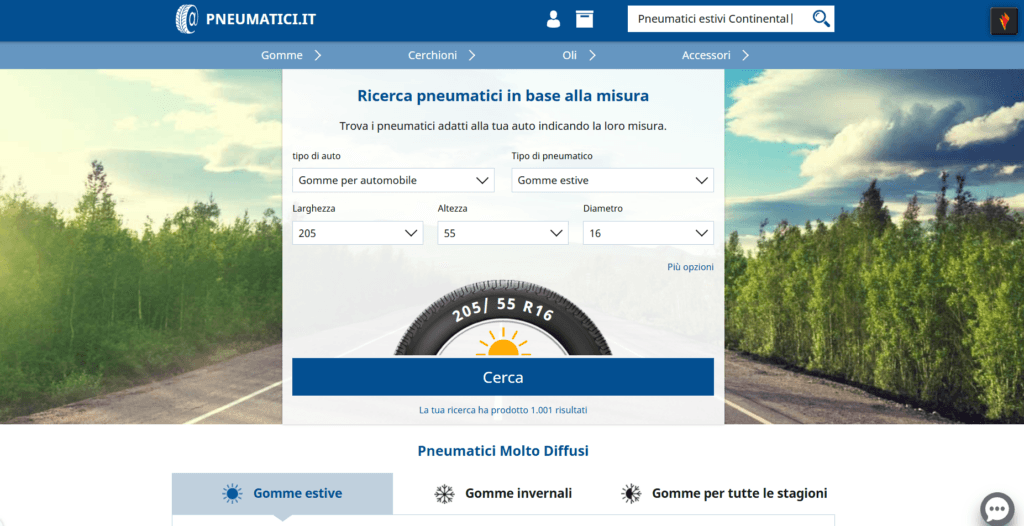1024x526 pixels.
Task: Click the tipo di auto label
Action: pyautogui.click(x=316, y=156)
